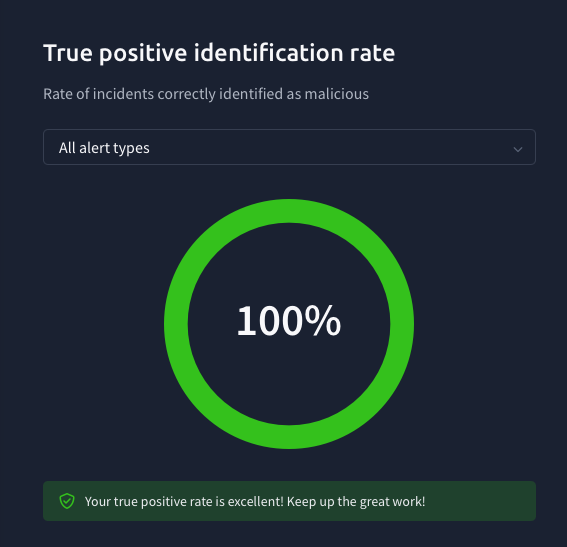Select the word "rate" in the heading
The height and width of the screenshot is (547, 567).
[372, 54]
